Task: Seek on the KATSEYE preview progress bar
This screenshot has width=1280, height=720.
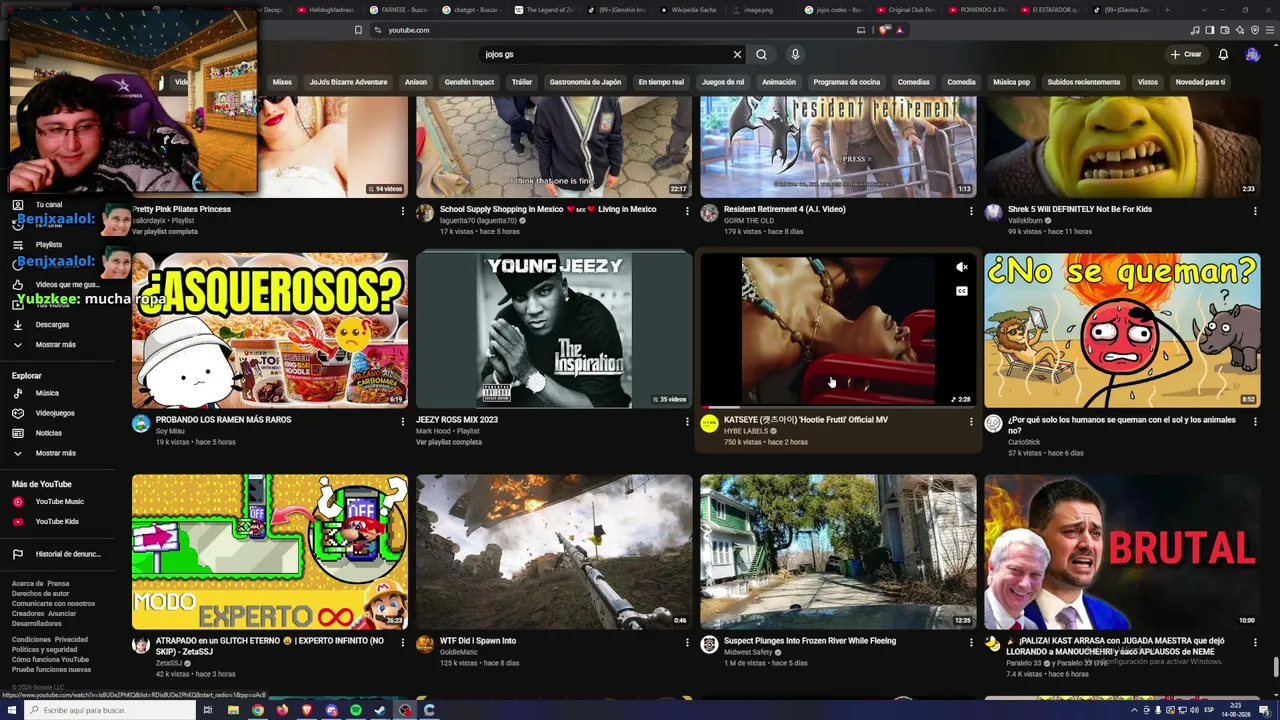Action: [838, 407]
